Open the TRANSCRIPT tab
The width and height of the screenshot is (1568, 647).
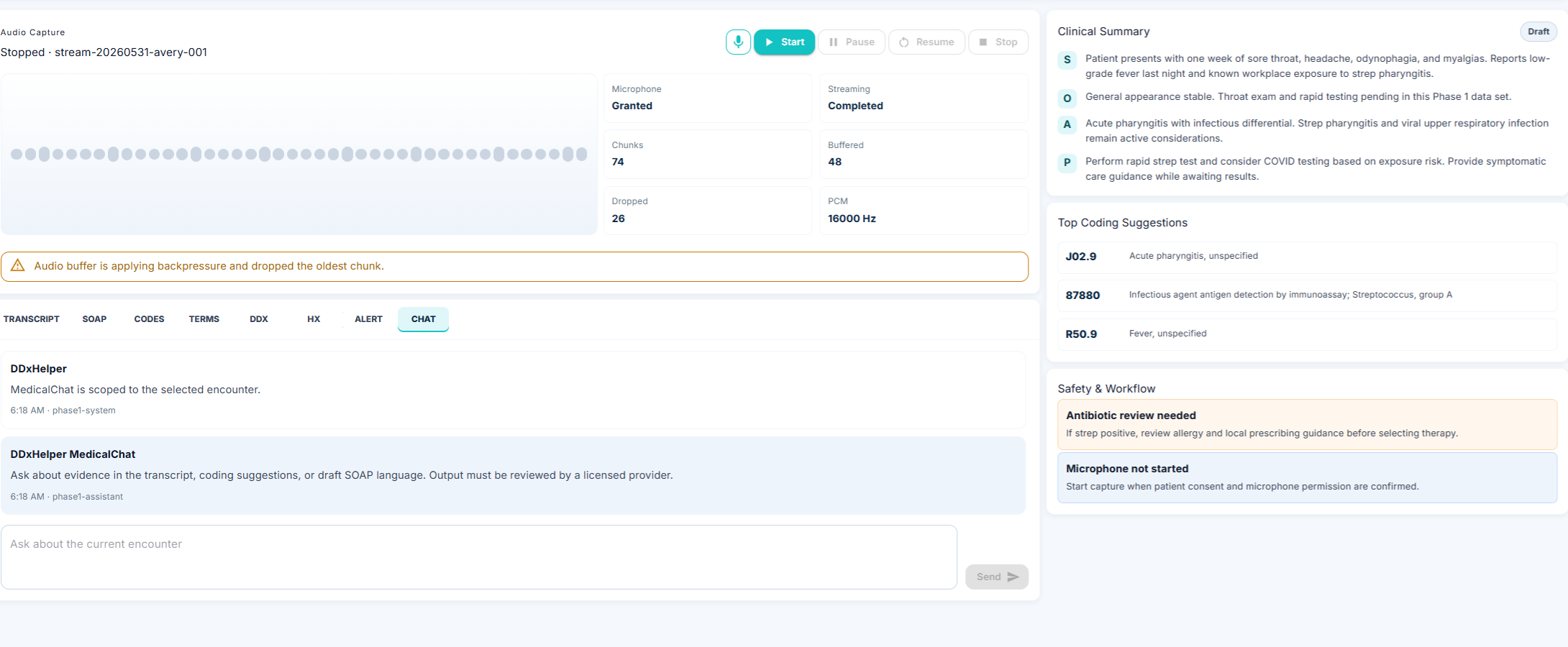click(31, 319)
